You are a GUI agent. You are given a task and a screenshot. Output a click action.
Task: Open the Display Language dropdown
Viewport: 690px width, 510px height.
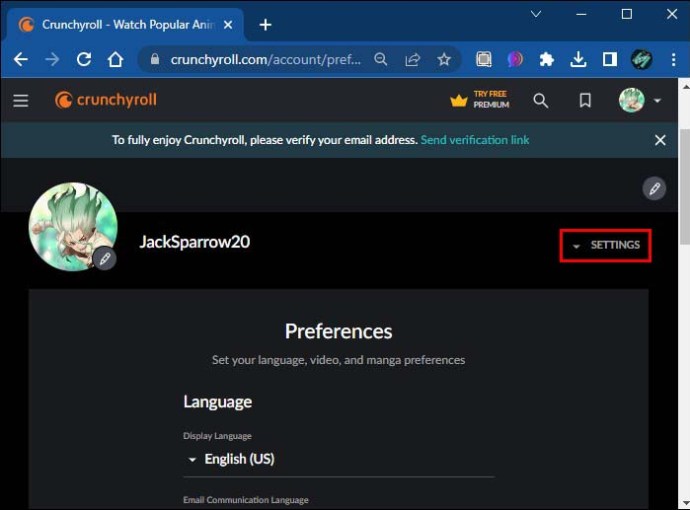tap(338, 459)
